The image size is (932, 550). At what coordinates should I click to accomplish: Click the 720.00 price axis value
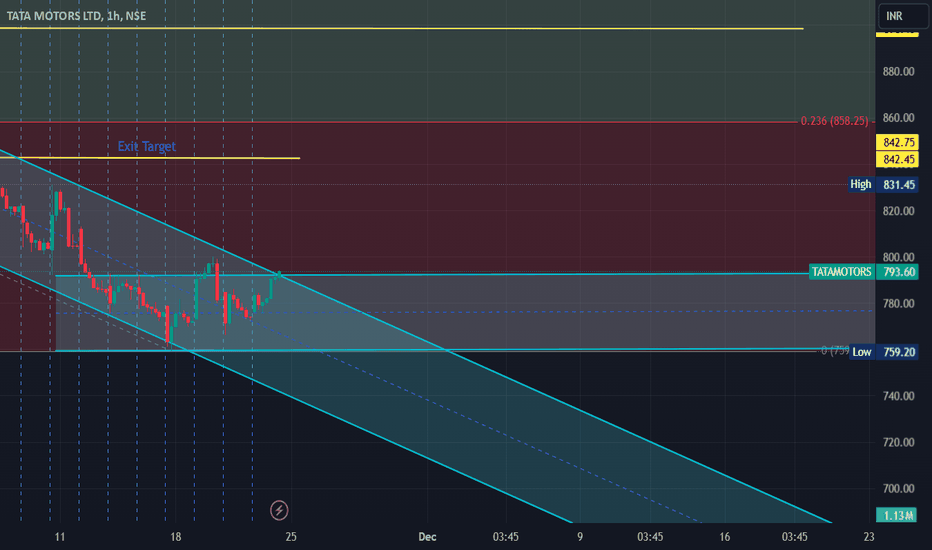tap(898, 442)
